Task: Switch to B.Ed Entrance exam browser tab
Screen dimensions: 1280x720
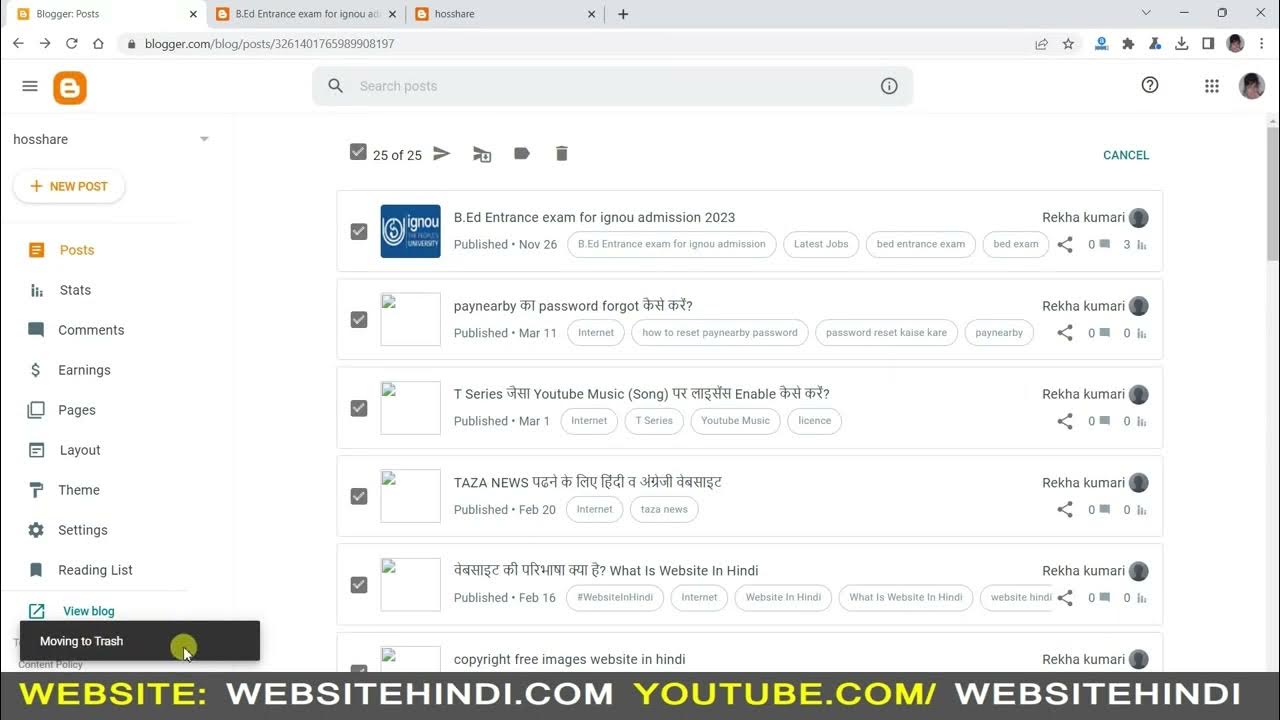Action: pyautogui.click(x=306, y=14)
